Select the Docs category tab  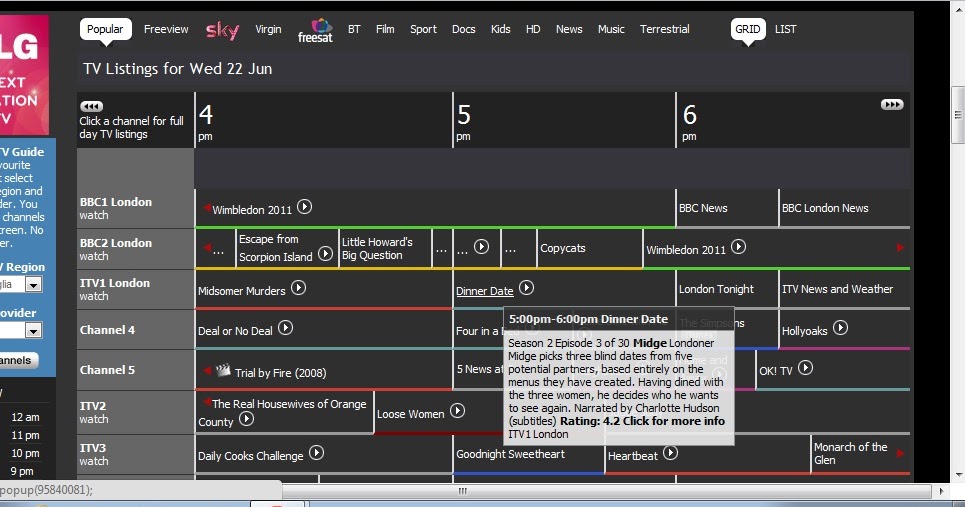(x=463, y=29)
